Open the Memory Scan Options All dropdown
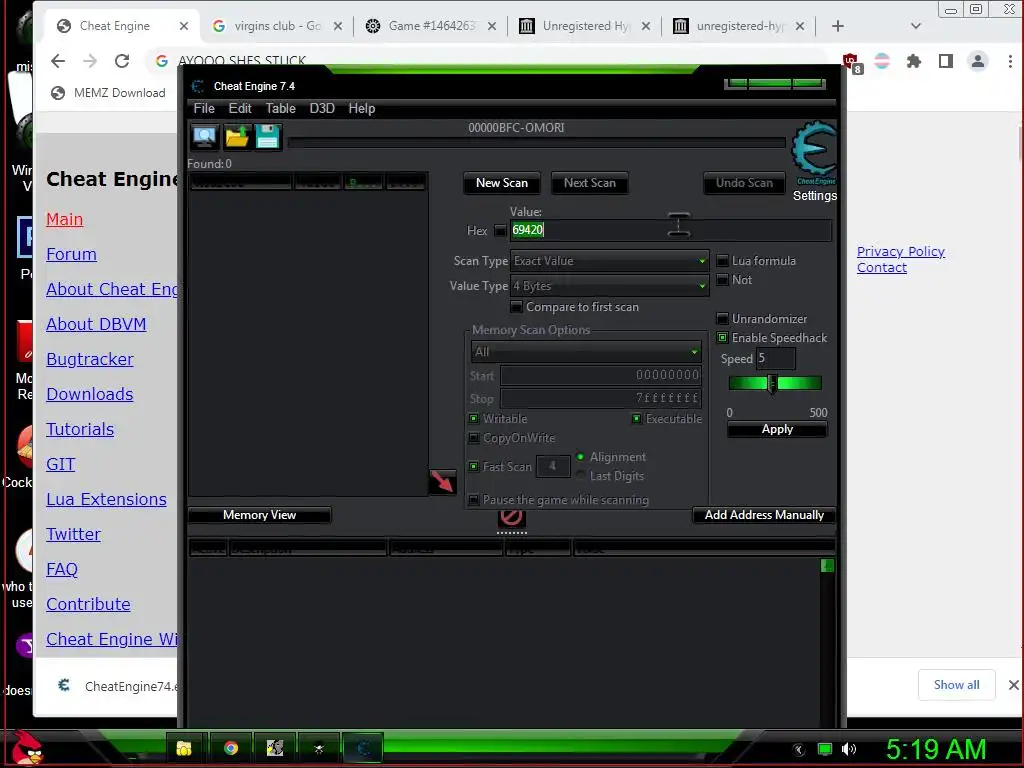This screenshot has width=1024, height=768. tap(586, 352)
